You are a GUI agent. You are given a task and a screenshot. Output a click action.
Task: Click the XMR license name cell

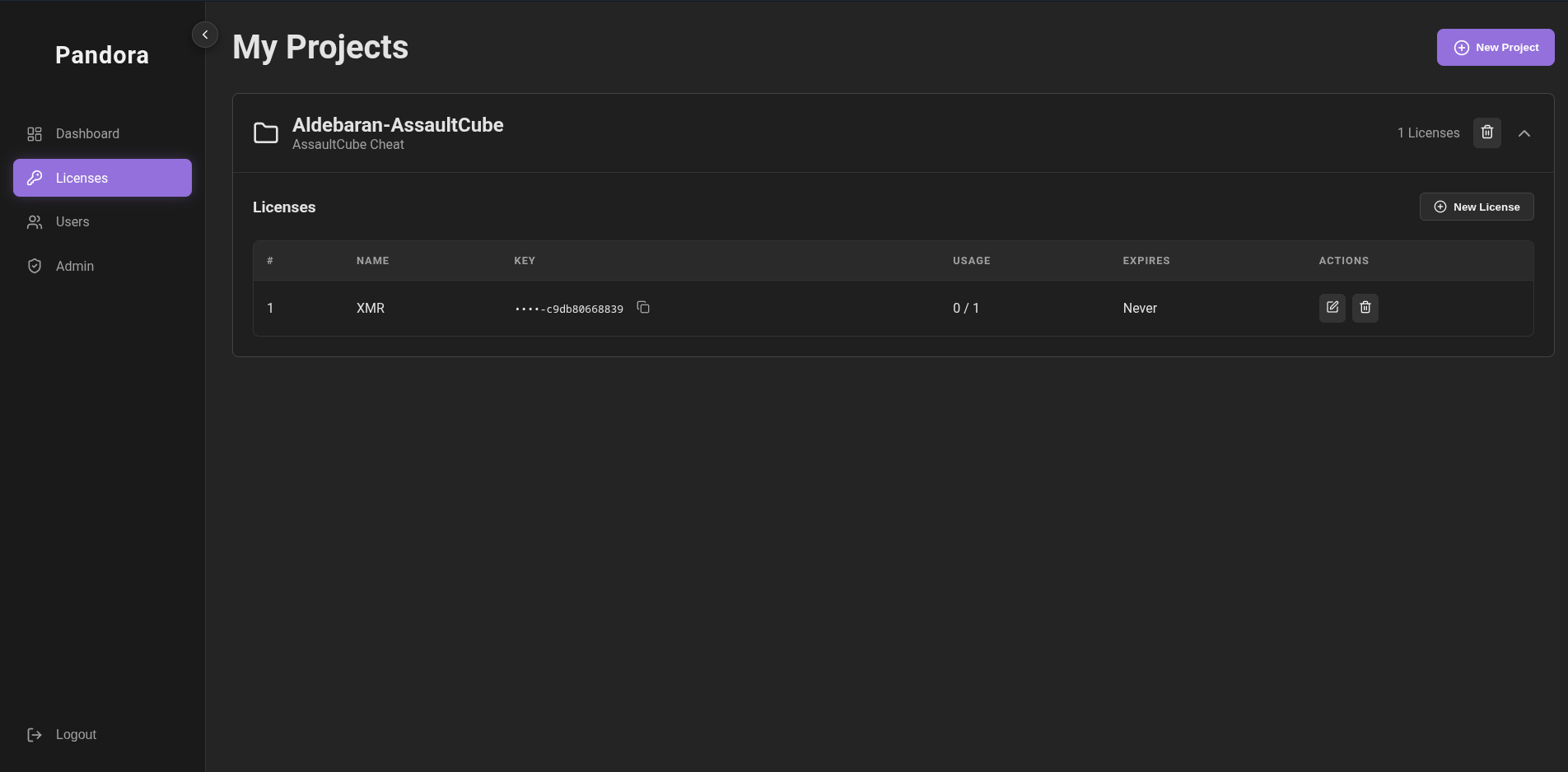pyautogui.click(x=371, y=308)
